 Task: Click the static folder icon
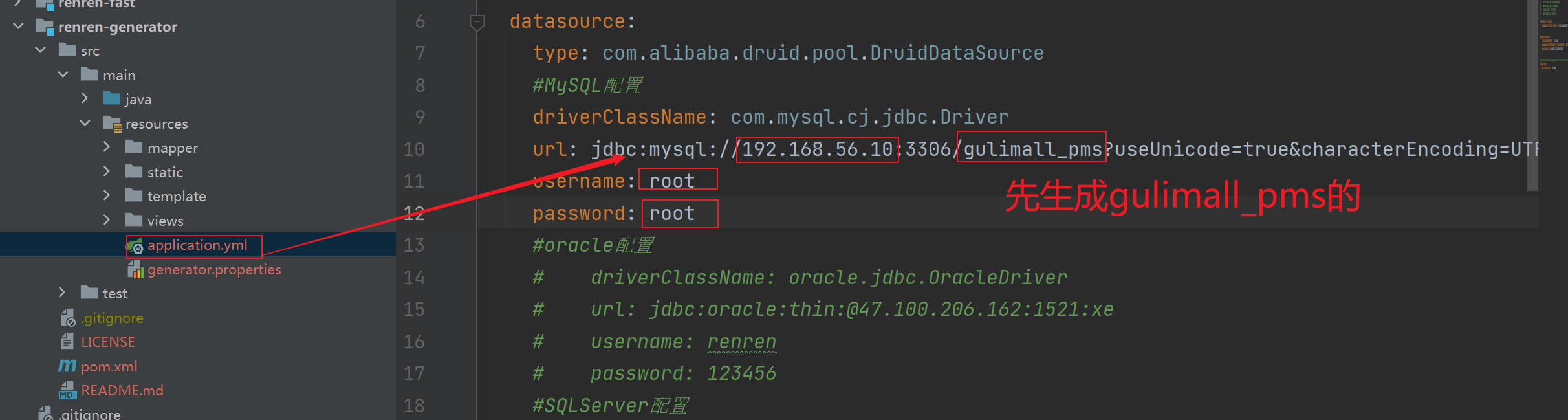[134, 171]
